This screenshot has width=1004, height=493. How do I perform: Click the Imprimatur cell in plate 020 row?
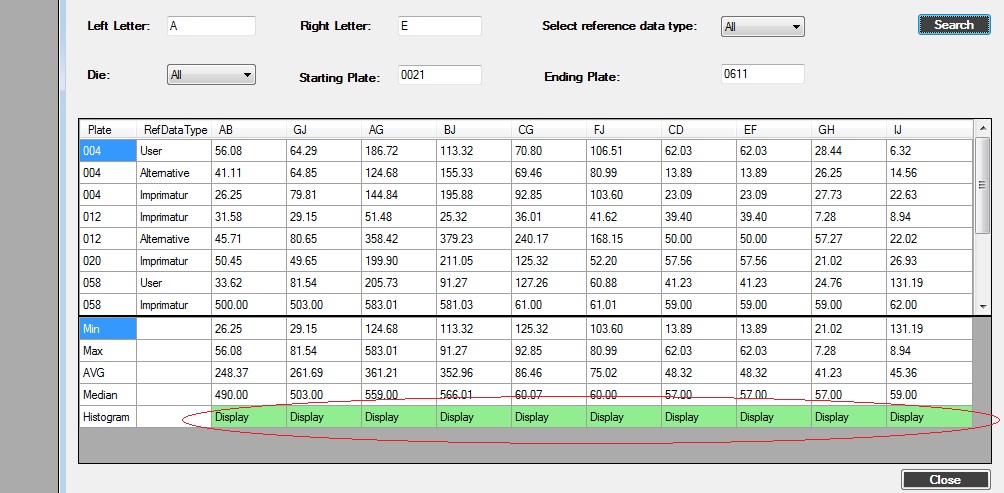click(x=174, y=261)
